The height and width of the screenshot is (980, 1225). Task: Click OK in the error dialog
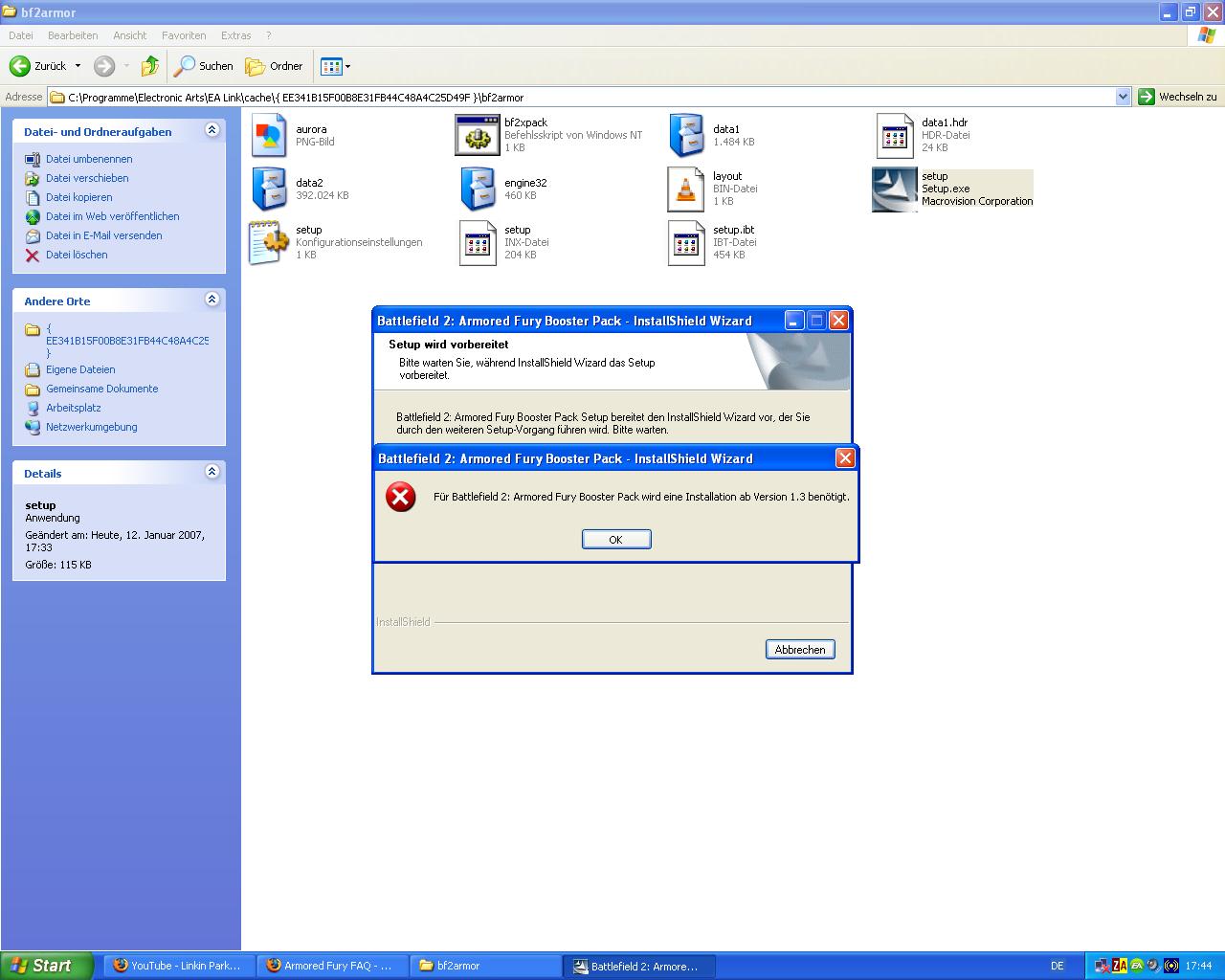[x=616, y=540]
